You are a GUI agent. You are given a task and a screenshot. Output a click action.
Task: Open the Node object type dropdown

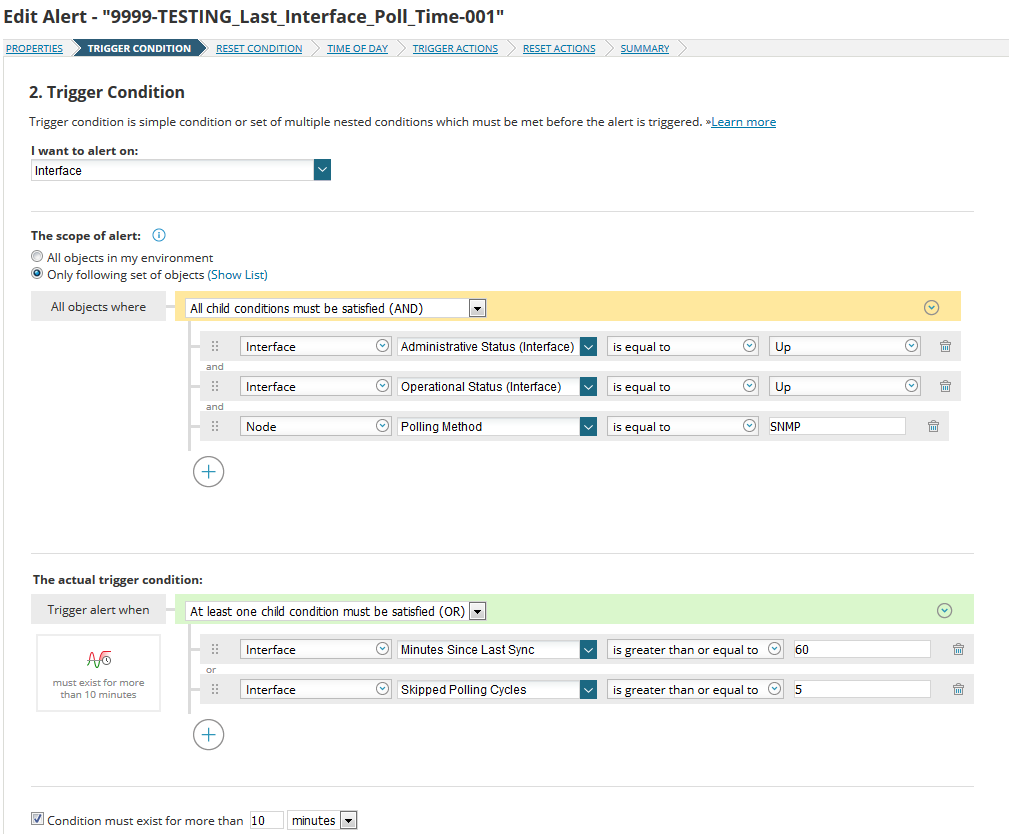tap(315, 426)
